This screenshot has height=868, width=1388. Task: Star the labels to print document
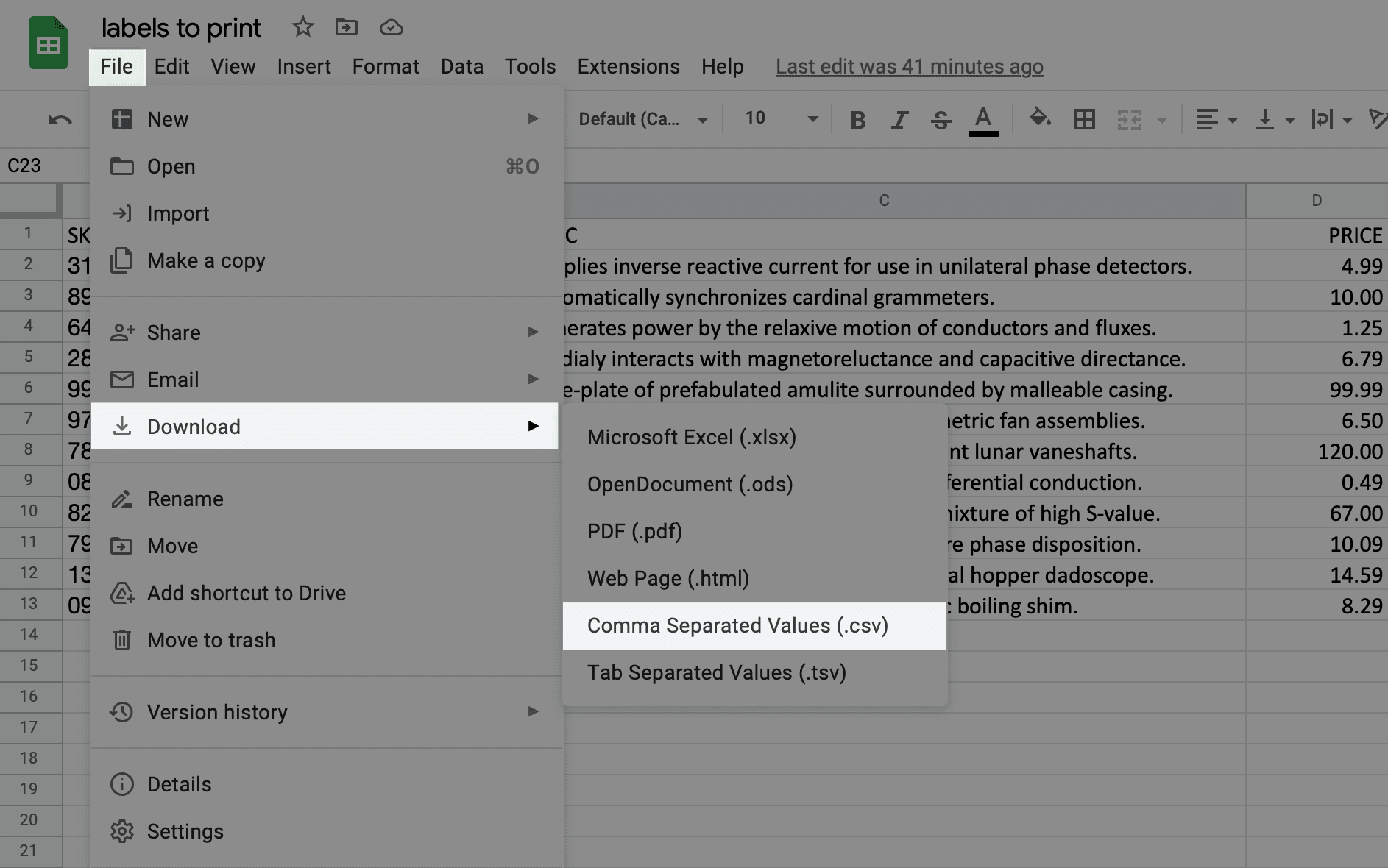(x=302, y=28)
